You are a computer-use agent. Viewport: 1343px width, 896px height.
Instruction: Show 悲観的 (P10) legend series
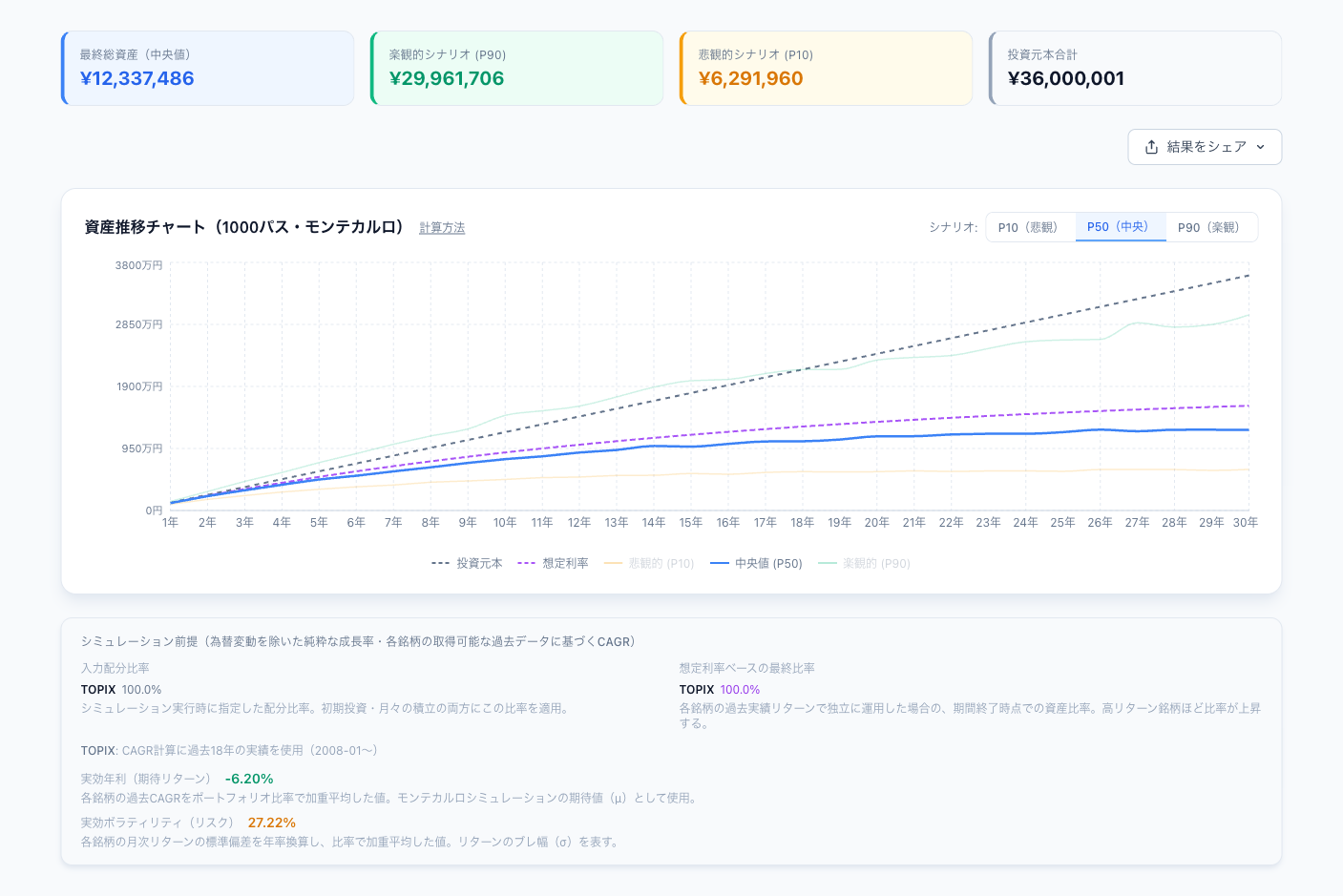pos(649,564)
